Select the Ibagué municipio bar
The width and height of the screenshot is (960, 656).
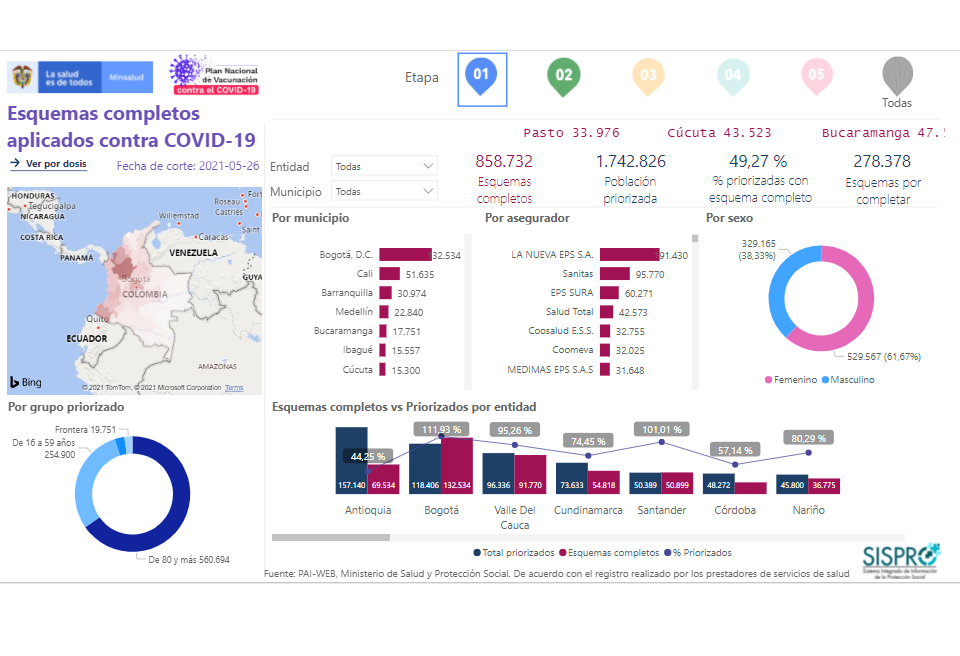pos(383,350)
